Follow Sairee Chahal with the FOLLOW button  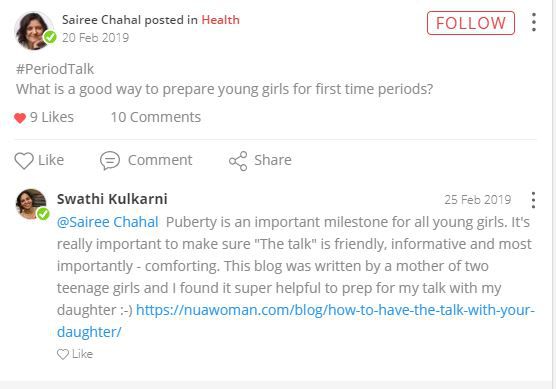471,23
